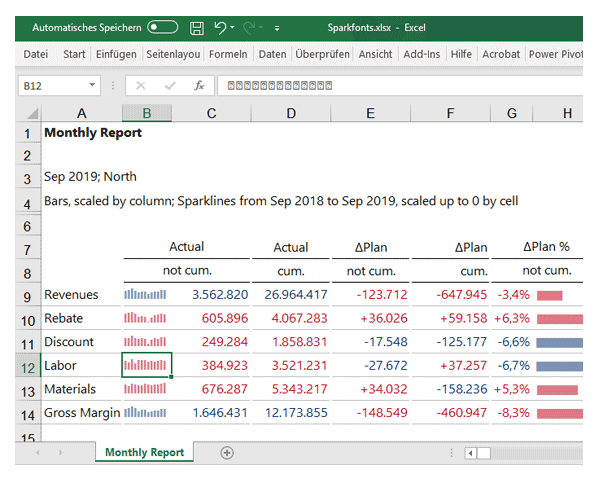
Task: Expand the Name Box dropdown arrow
Action: tap(93, 86)
